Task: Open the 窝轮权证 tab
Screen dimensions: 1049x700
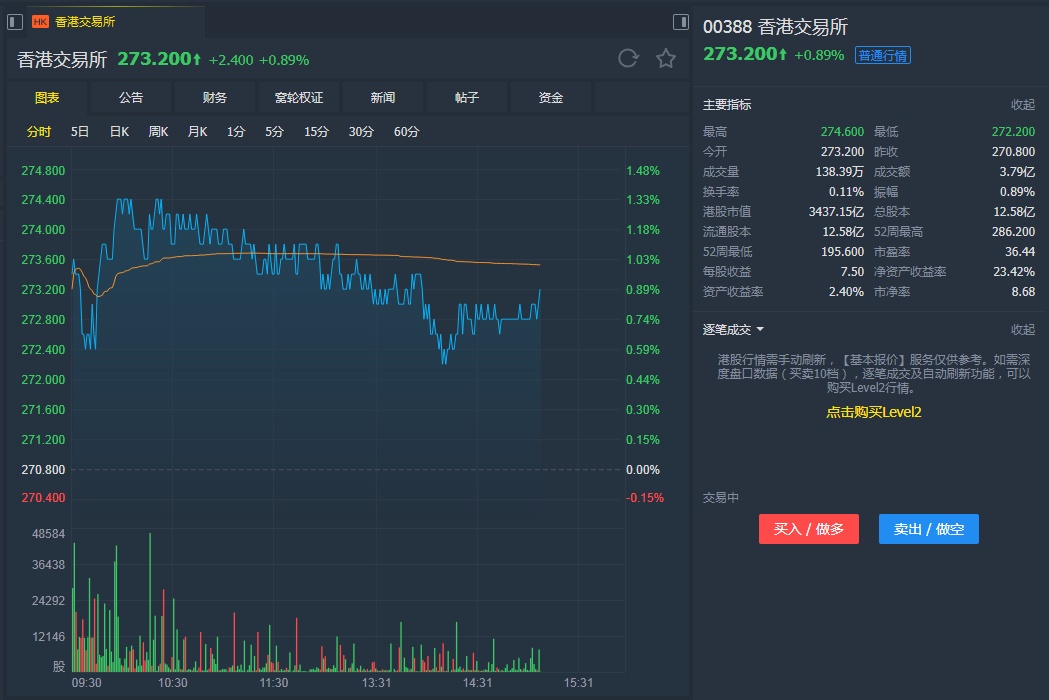Action: pyautogui.click(x=299, y=97)
